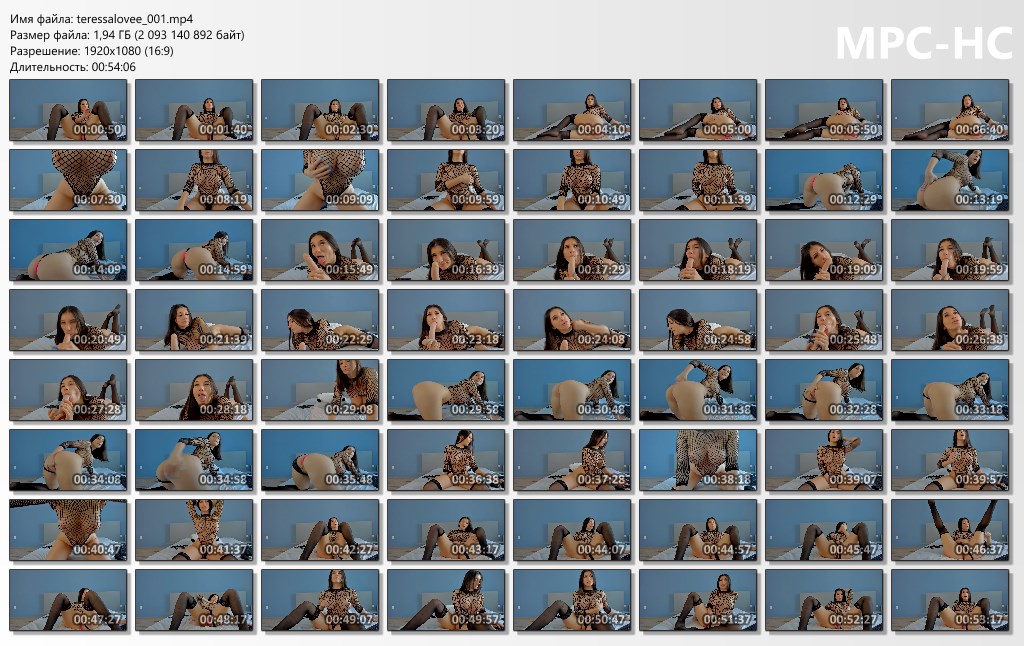
Task: Click the file size line 1,94 ГБ
Action: coord(127,35)
